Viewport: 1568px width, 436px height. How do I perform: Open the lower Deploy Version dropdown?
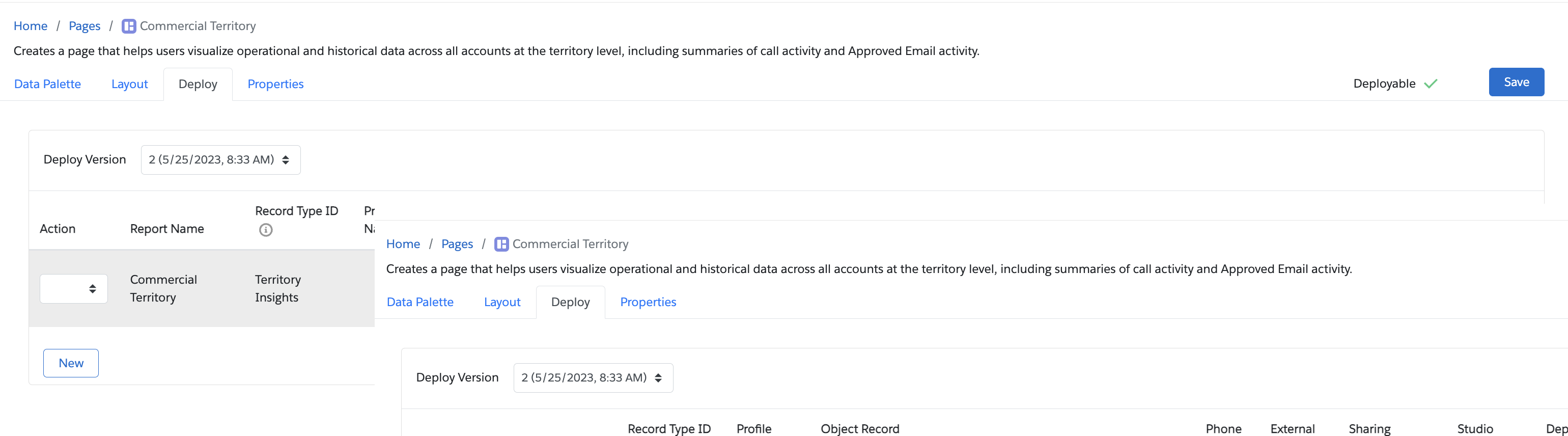point(593,377)
